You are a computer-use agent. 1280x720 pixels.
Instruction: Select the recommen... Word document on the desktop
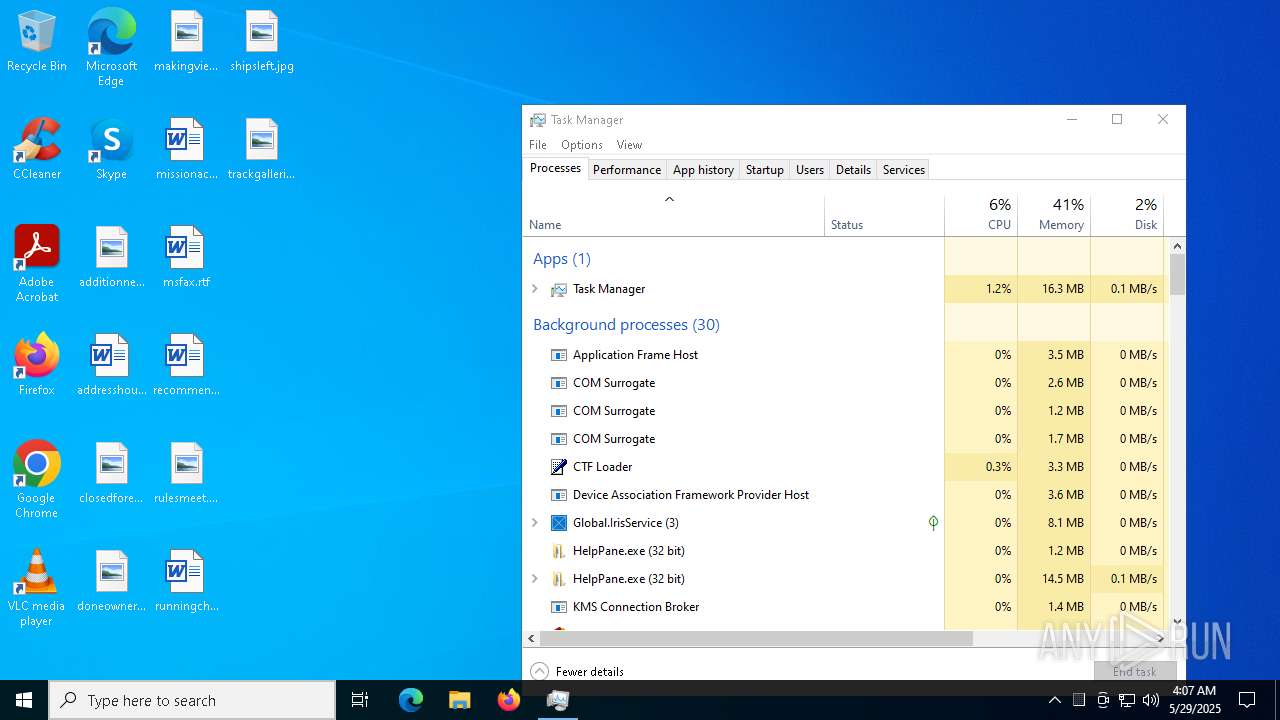[186, 366]
